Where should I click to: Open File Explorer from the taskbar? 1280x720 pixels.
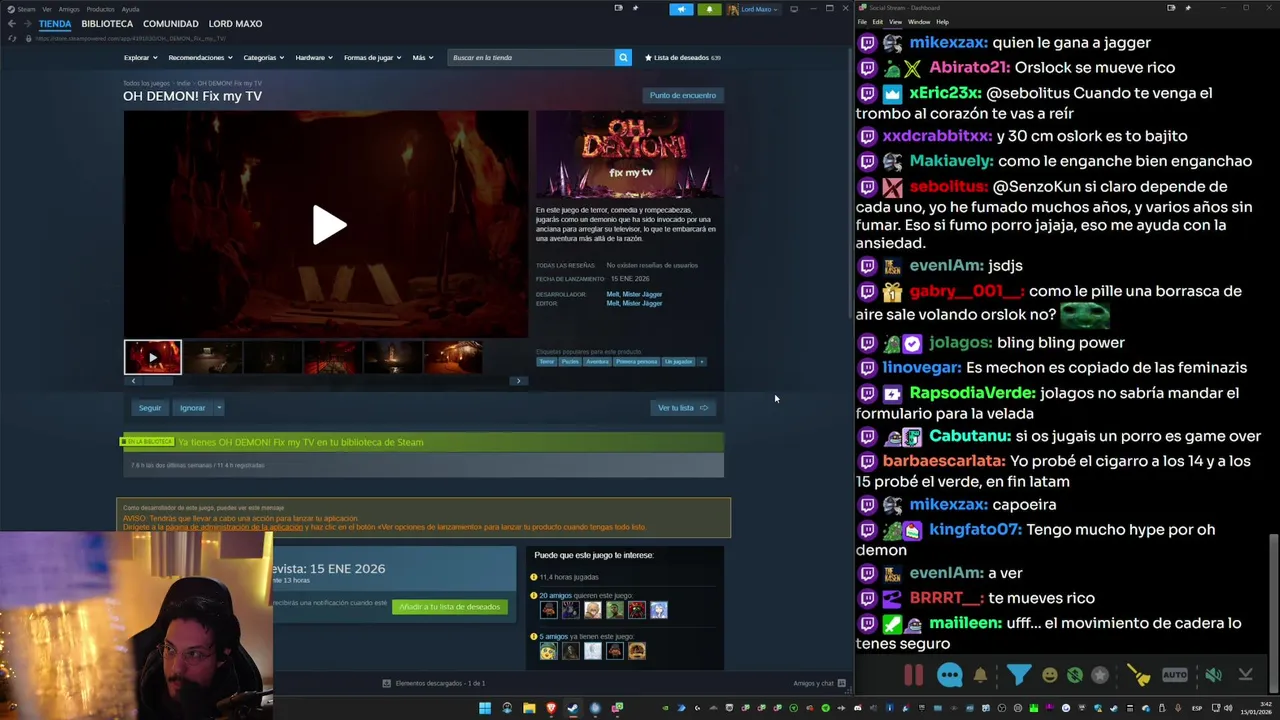(529, 708)
